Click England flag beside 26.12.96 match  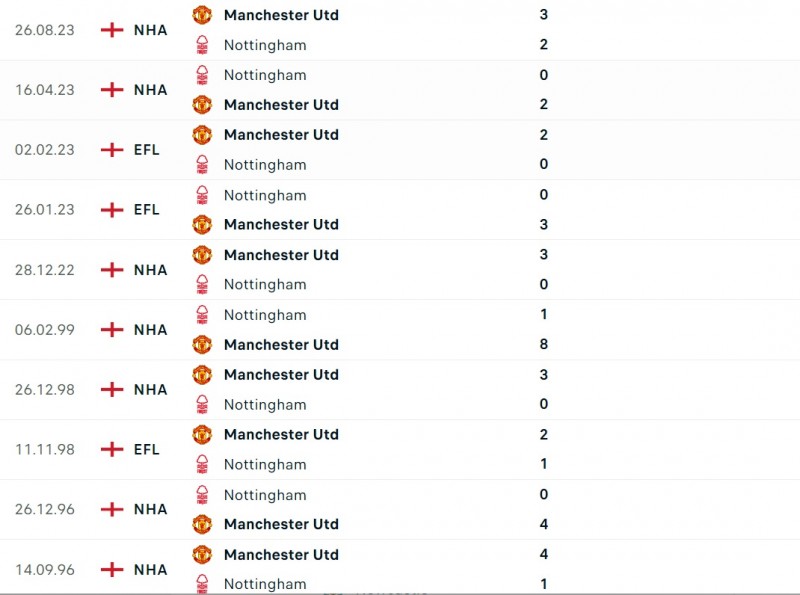coord(112,510)
